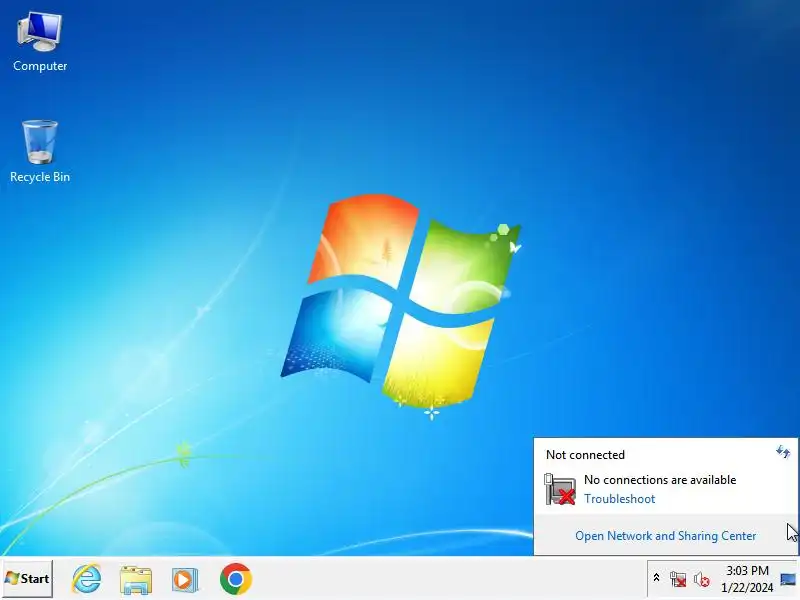Image resolution: width=800 pixels, height=600 pixels.
Task: Click the "Not connected" text
Action: tap(585, 455)
